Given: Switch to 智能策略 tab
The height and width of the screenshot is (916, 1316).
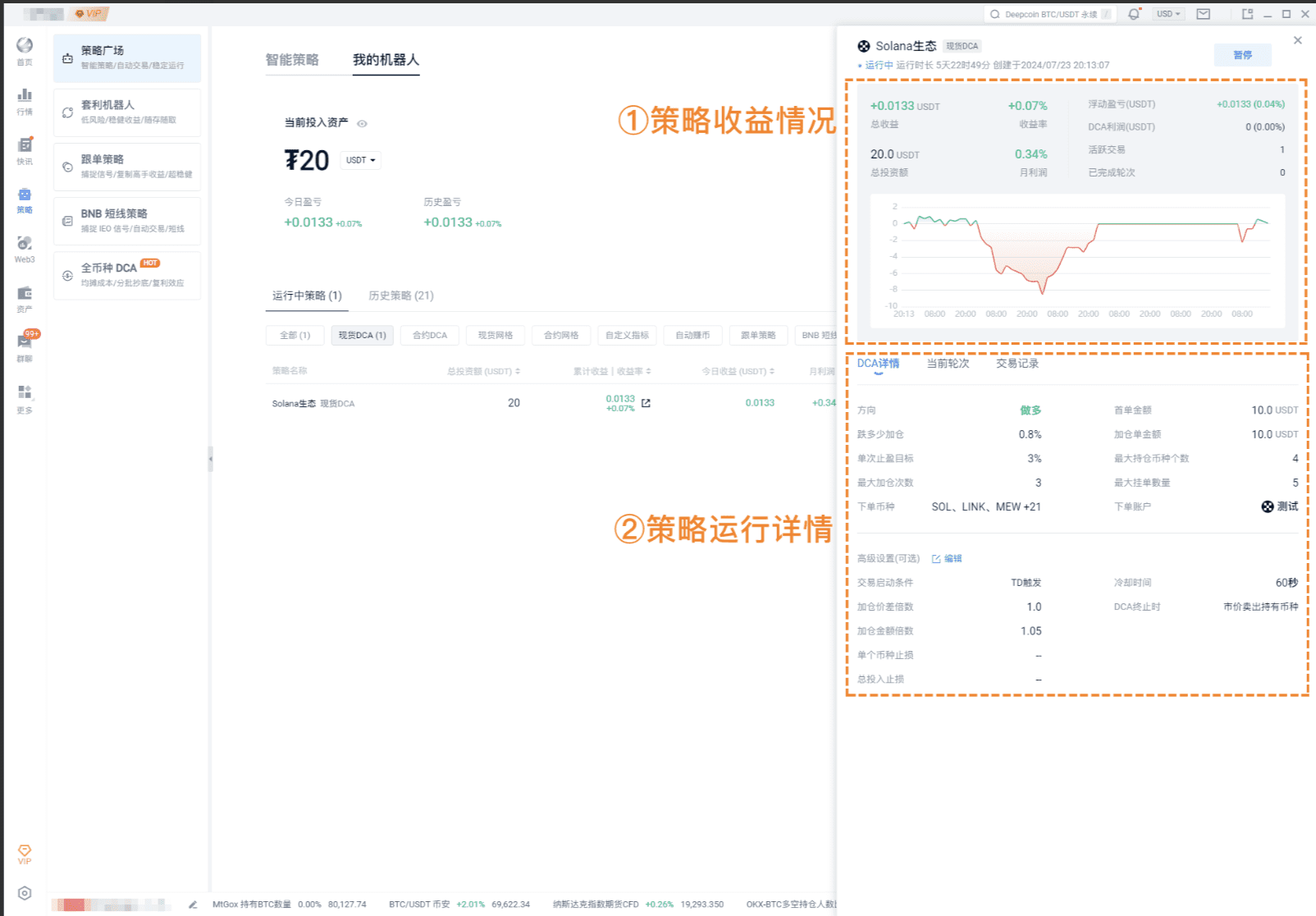Looking at the screenshot, I should pos(292,60).
